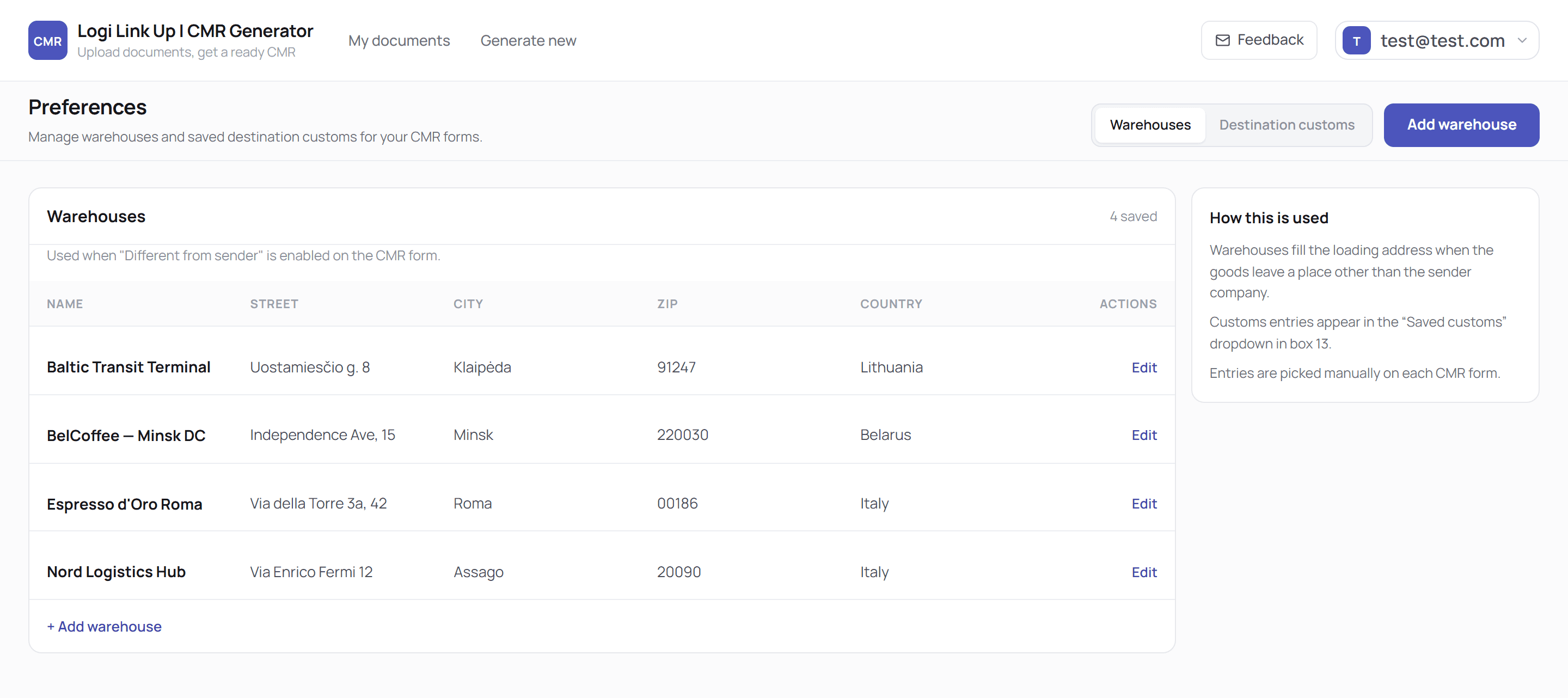The height and width of the screenshot is (698, 1568).
Task: Click the Lithuania country cell
Action: click(x=891, y=368)
